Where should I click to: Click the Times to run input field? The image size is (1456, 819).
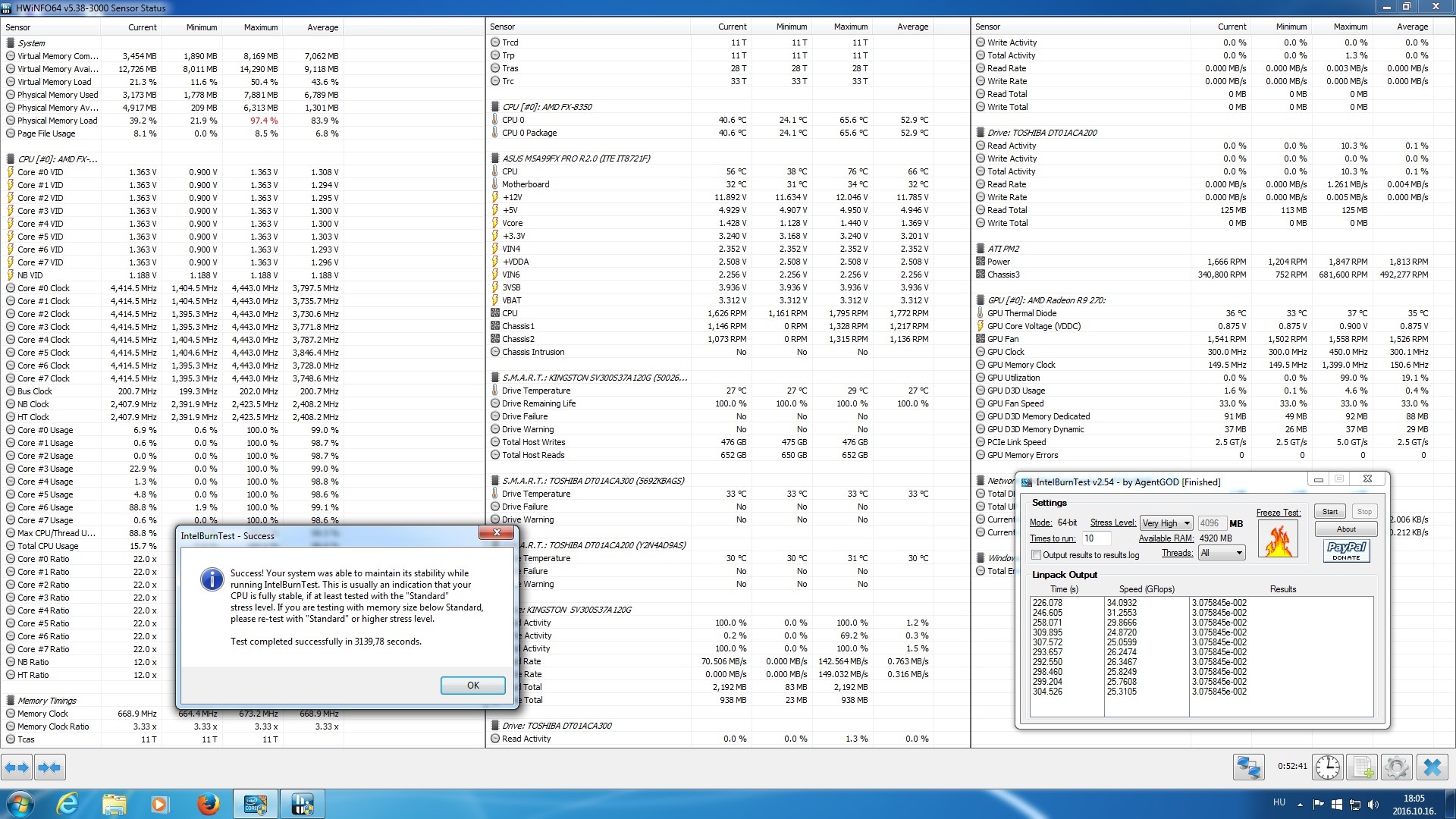(x=1096, y=538)
